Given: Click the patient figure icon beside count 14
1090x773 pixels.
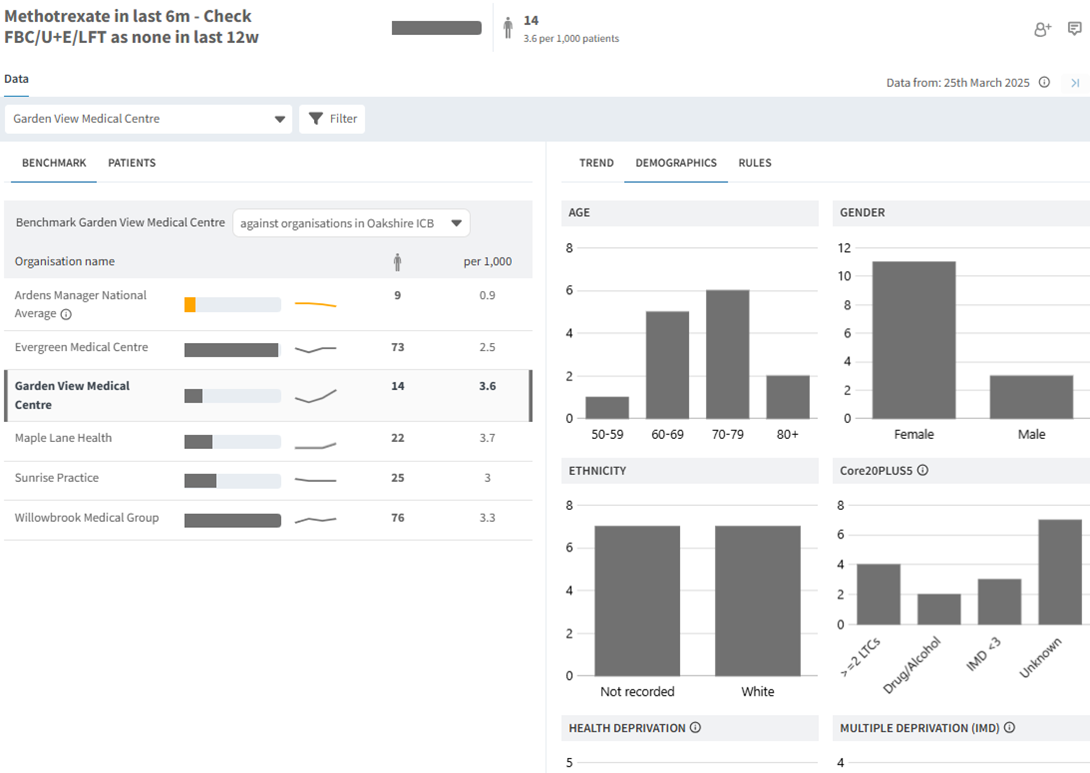Looking at the screenshot, I should 508,28.
